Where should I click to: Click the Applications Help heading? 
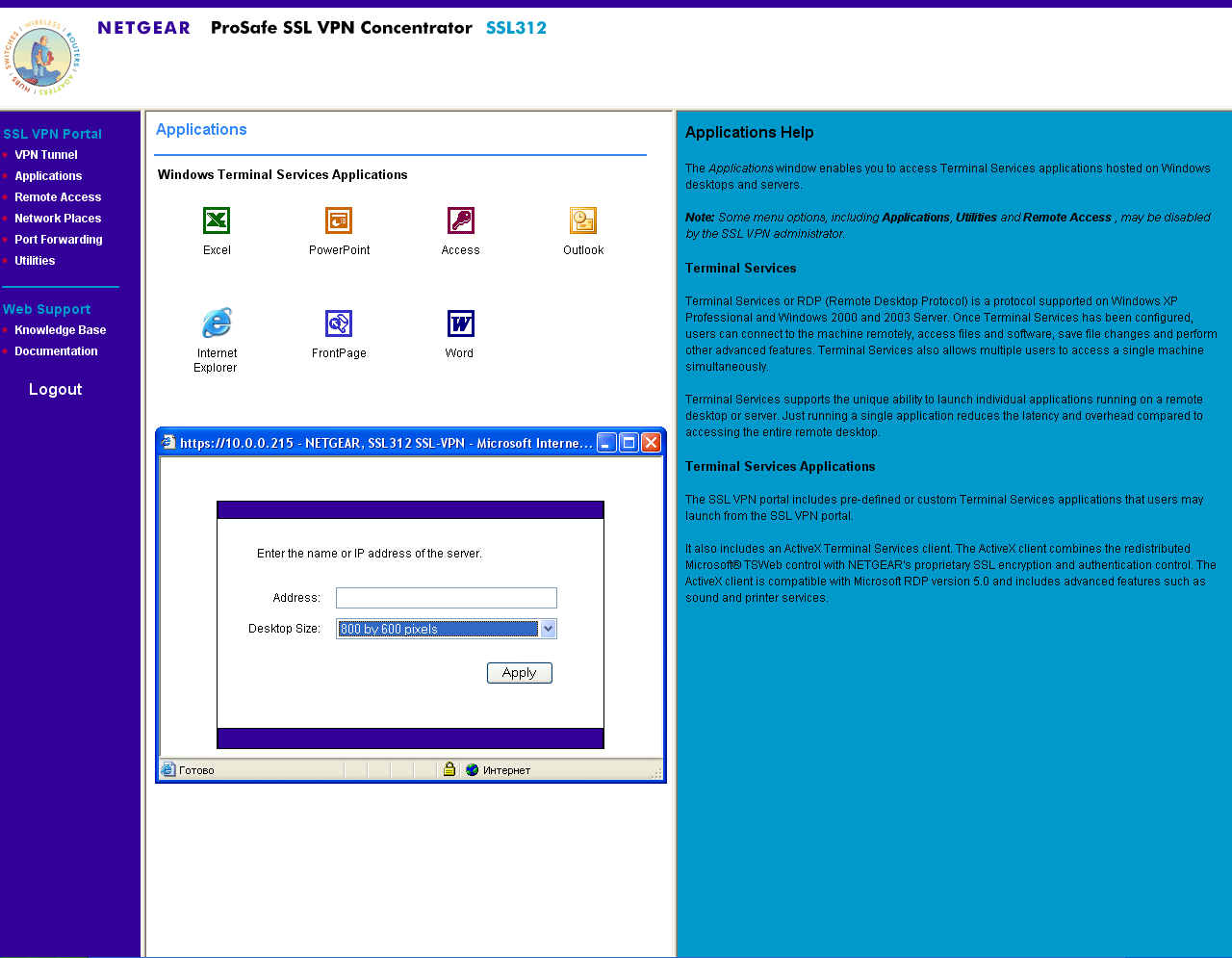750,133
